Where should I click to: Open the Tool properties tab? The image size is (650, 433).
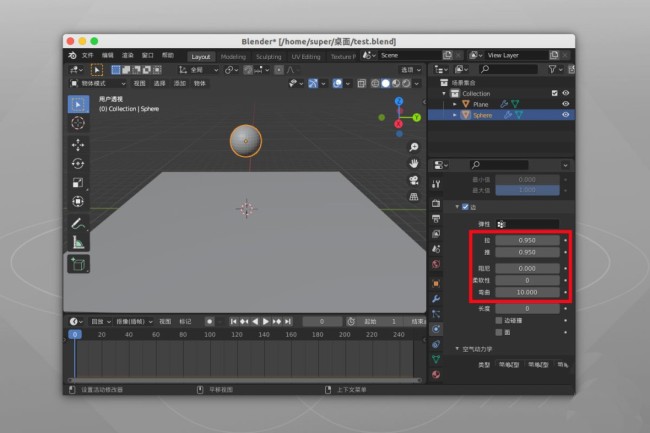tap(436, 184)
